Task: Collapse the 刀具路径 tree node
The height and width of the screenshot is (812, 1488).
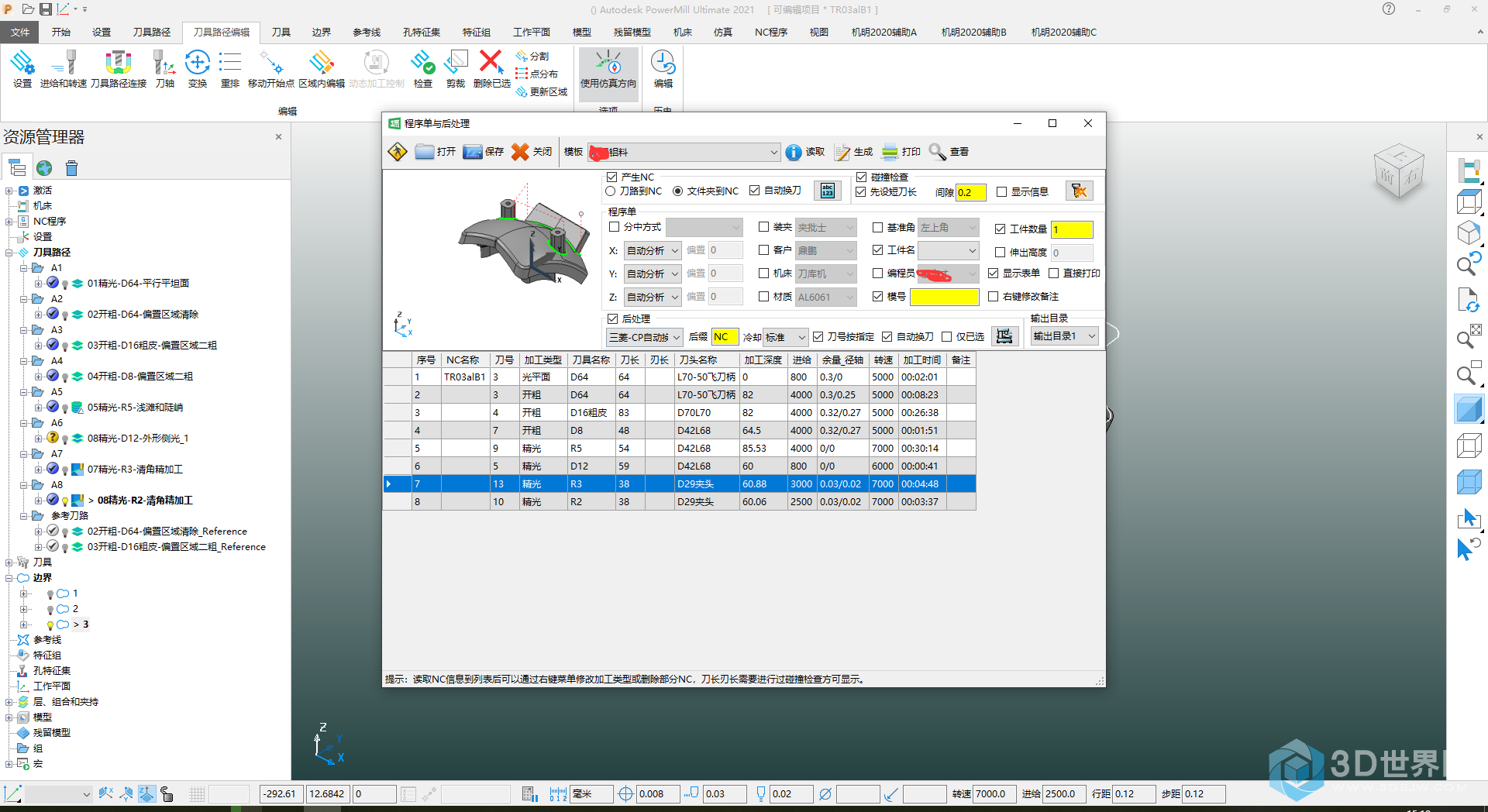Action: coord(9,253)
